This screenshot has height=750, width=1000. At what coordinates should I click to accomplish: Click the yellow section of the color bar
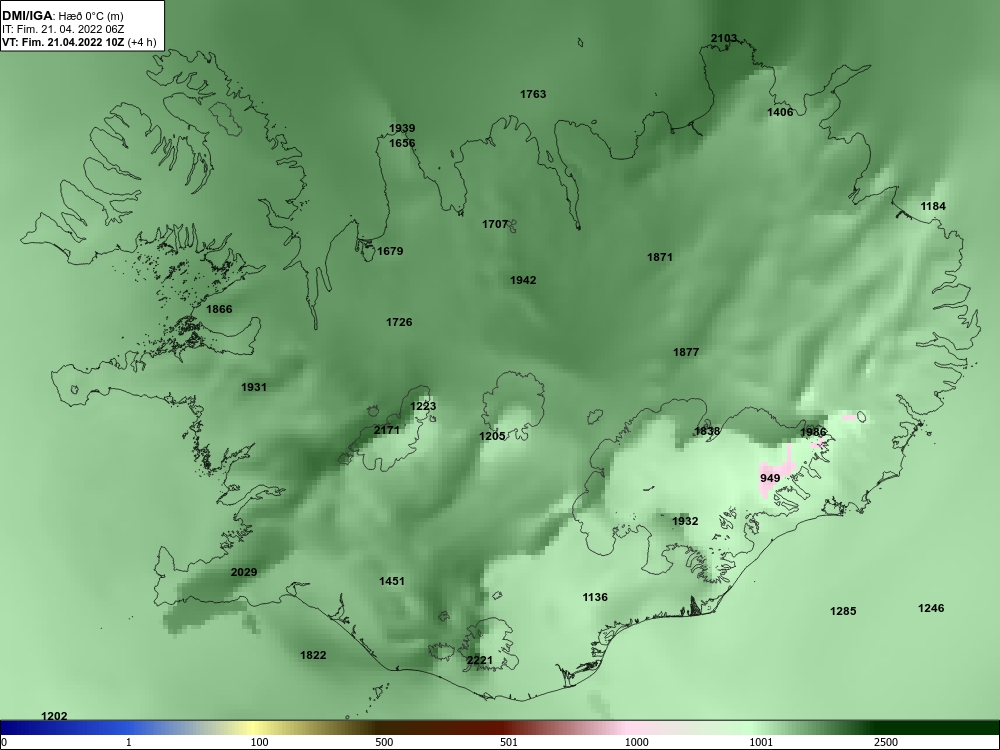[255, 728]
